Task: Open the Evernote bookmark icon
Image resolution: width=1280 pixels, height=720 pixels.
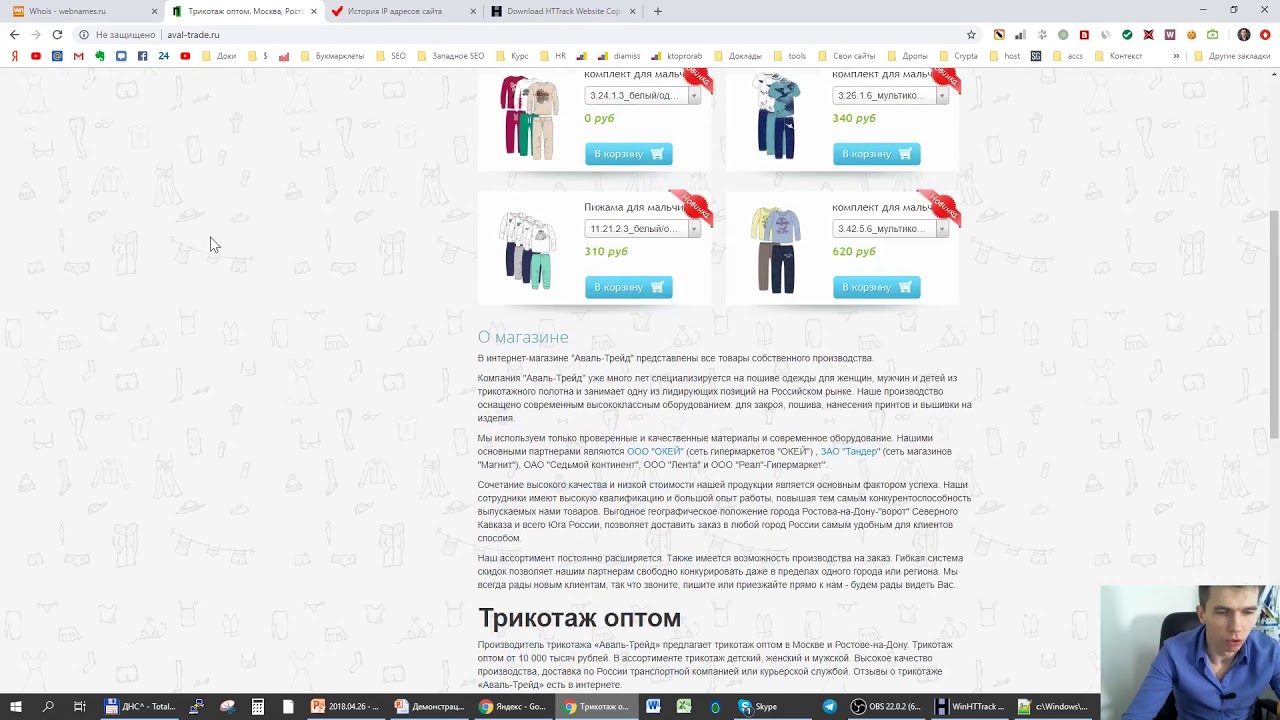Action: (100, 56)
